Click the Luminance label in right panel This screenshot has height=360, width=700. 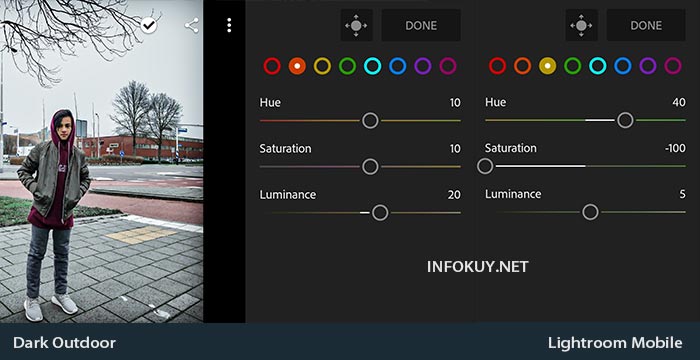click(513, 194)
